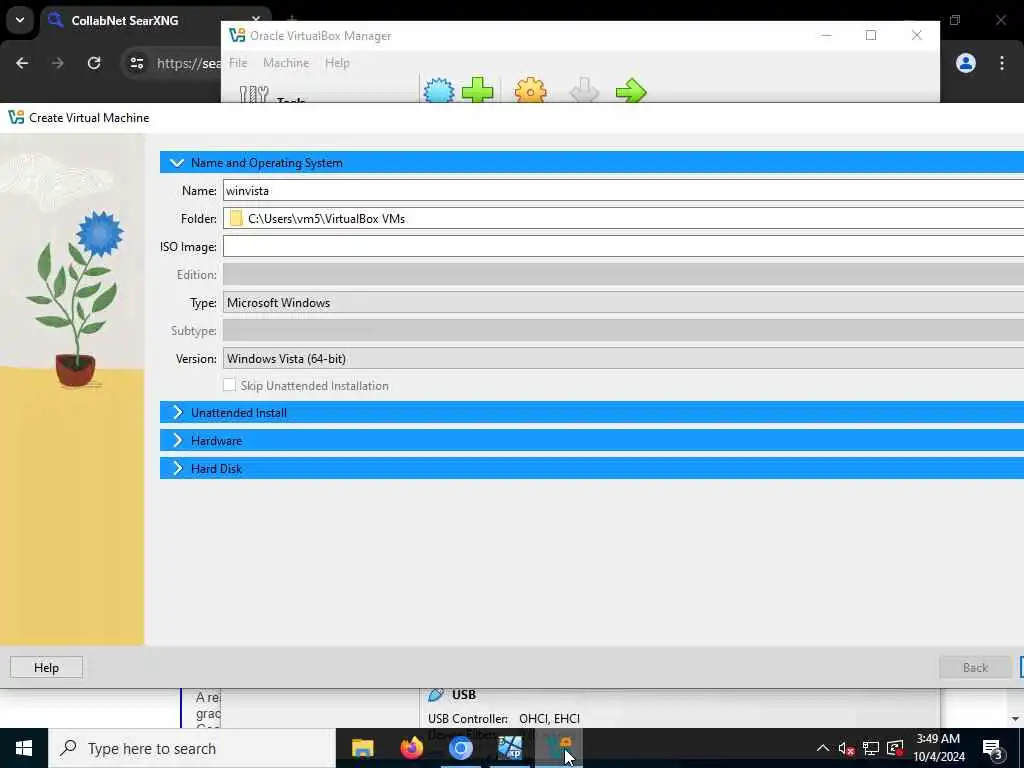Click the folder icon in the Folder field
This screenshot has width=1024, height=768.
click(x=236, y=219)
